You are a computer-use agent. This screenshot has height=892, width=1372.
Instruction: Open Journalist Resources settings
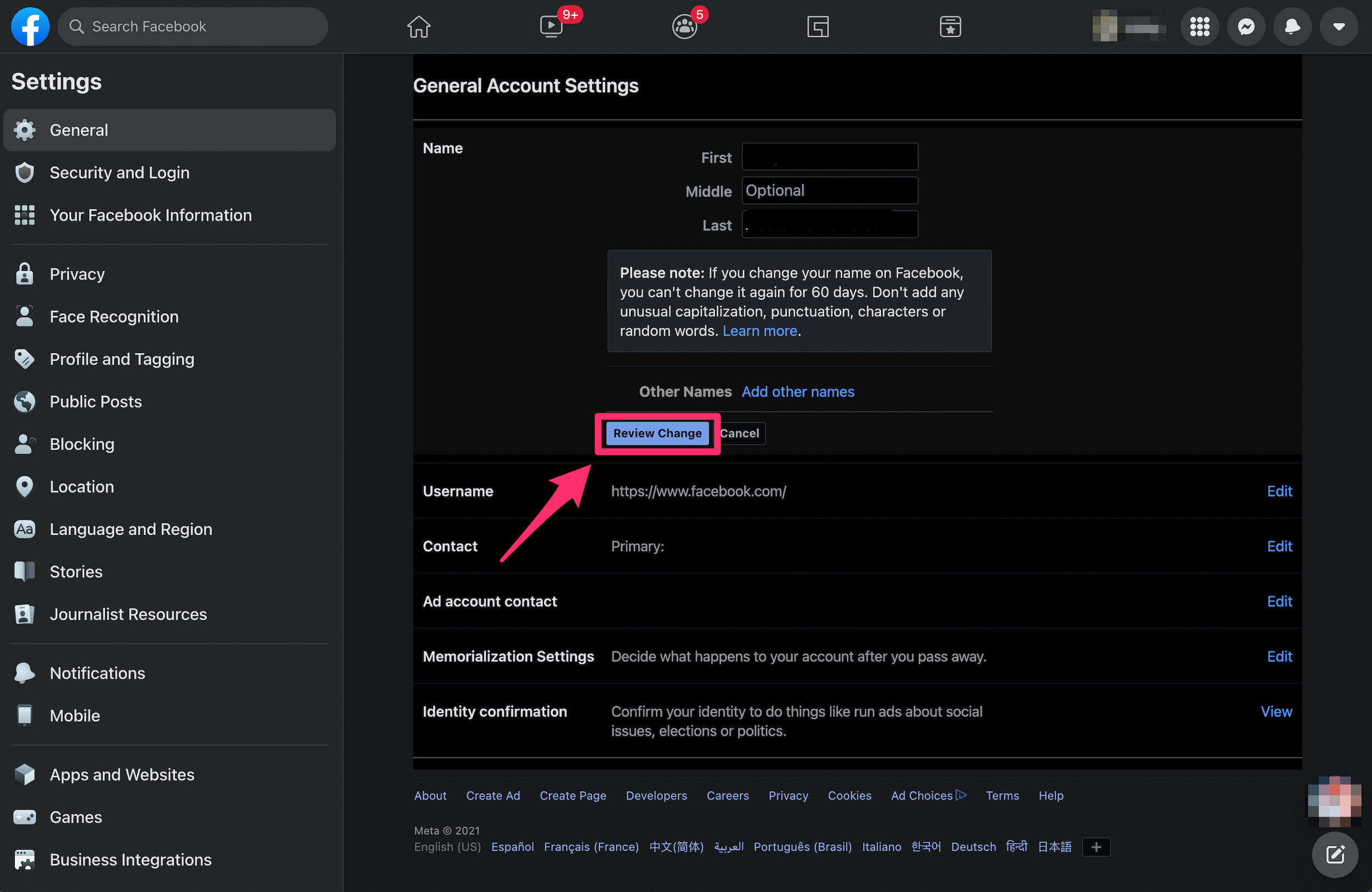coord(170,614)
